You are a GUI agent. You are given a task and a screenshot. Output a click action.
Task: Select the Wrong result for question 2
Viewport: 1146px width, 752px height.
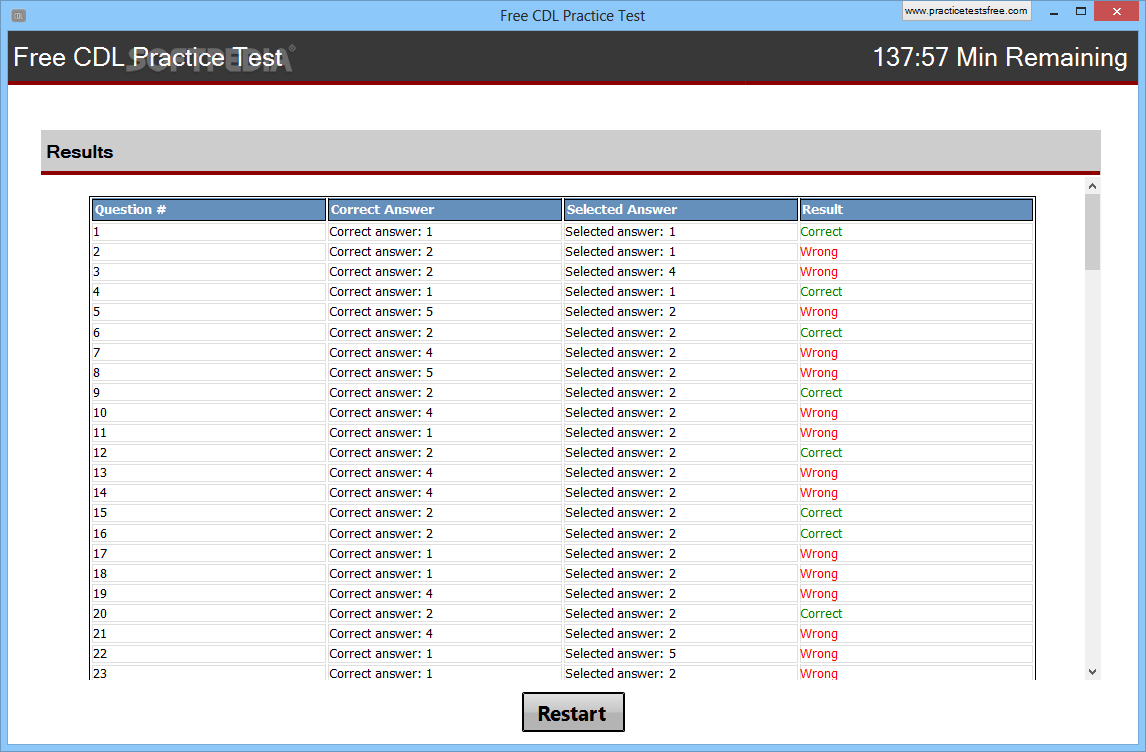point(819,252)
